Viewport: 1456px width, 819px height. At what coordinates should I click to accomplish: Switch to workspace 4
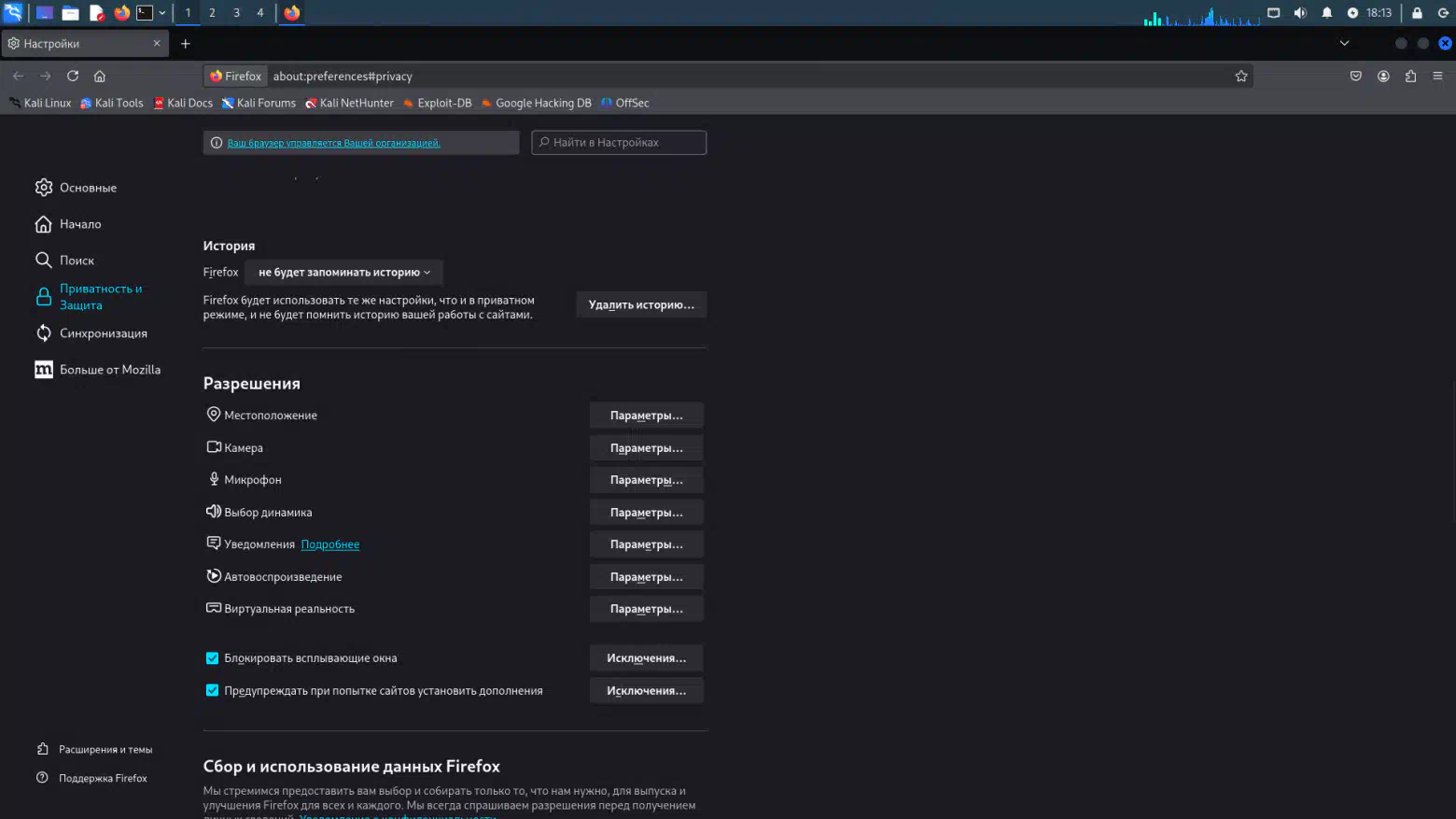(260, 13)
